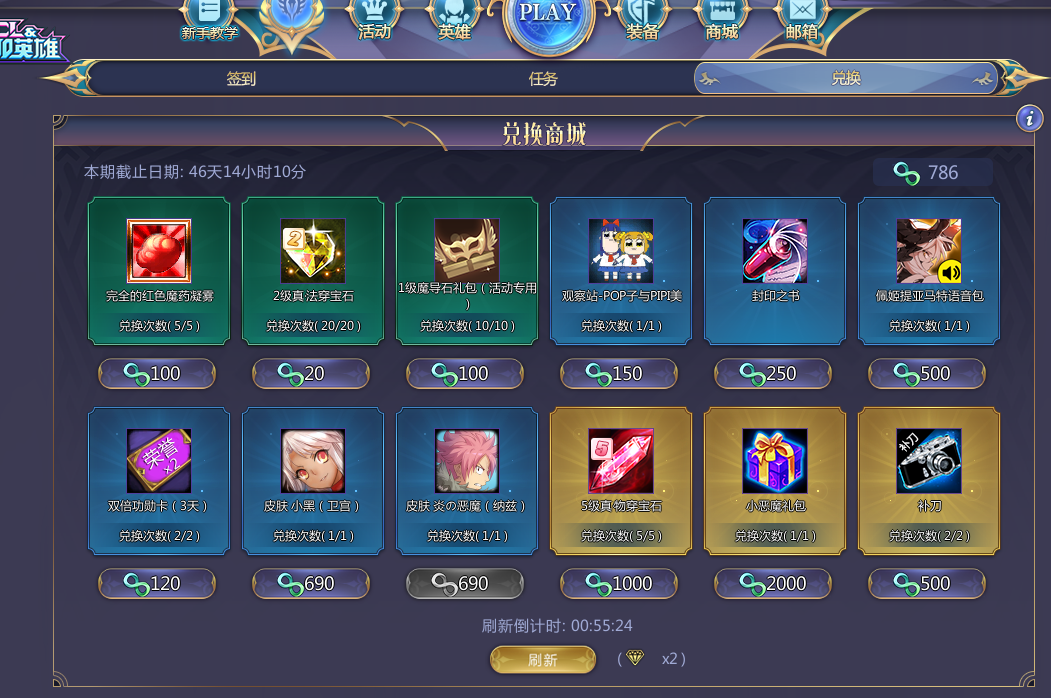Open the info icon beside 兑换商城
1051x698 pixels.
pos(1029,119)
